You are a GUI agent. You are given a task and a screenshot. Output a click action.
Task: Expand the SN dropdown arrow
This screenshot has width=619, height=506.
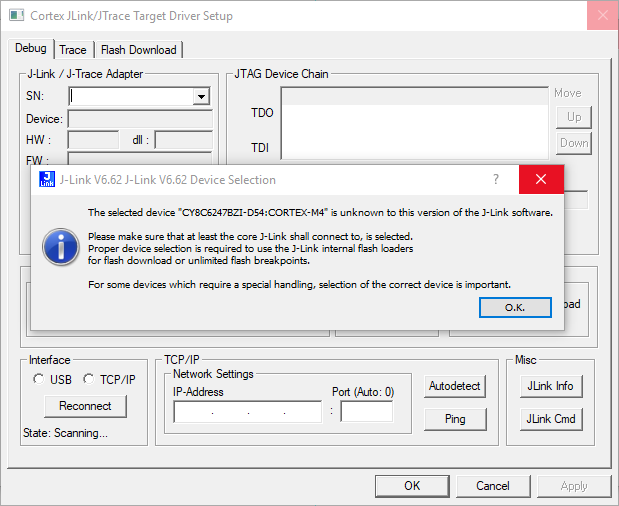click(x=201, y=96)
